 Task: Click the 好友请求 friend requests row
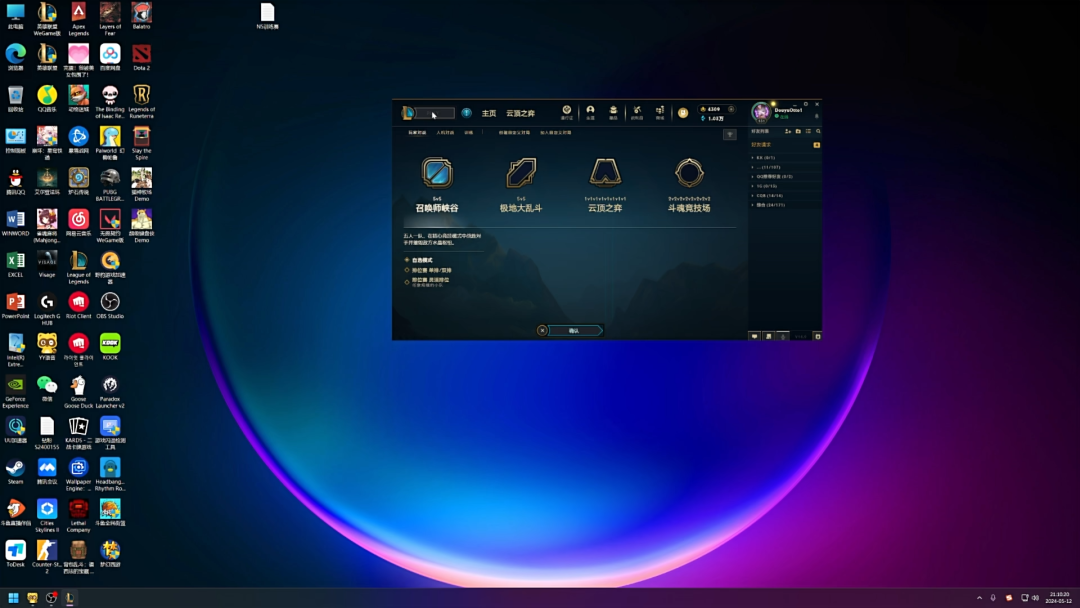[x=785, y=145]
